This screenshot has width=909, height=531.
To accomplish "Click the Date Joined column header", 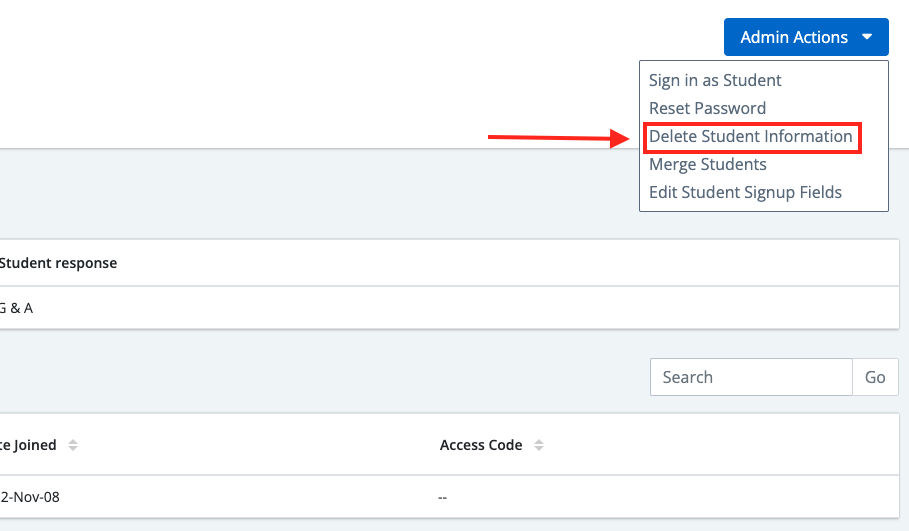I will pyautogui.click(x=28, y=445).
